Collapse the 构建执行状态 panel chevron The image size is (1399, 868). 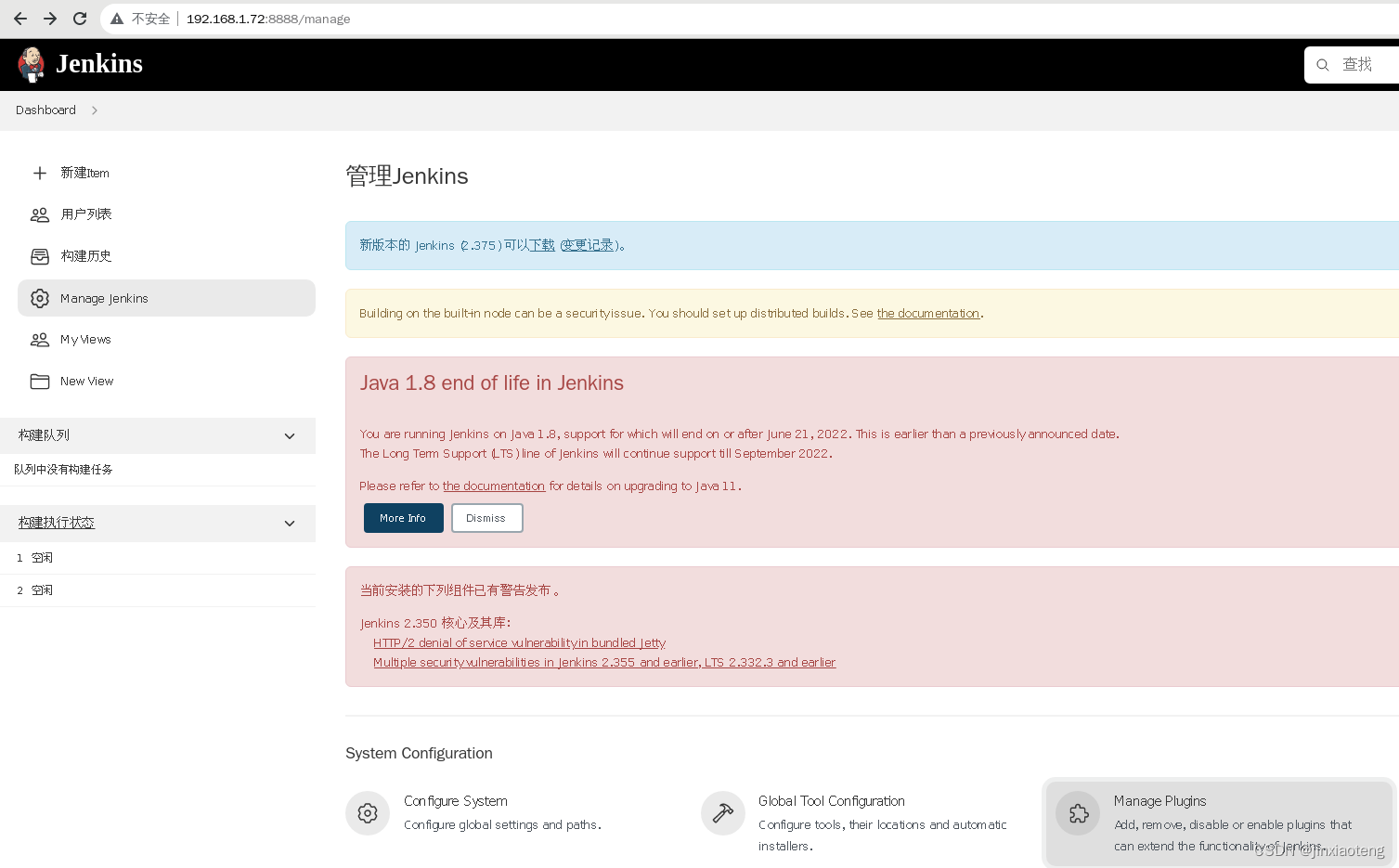tap(290, 524)
